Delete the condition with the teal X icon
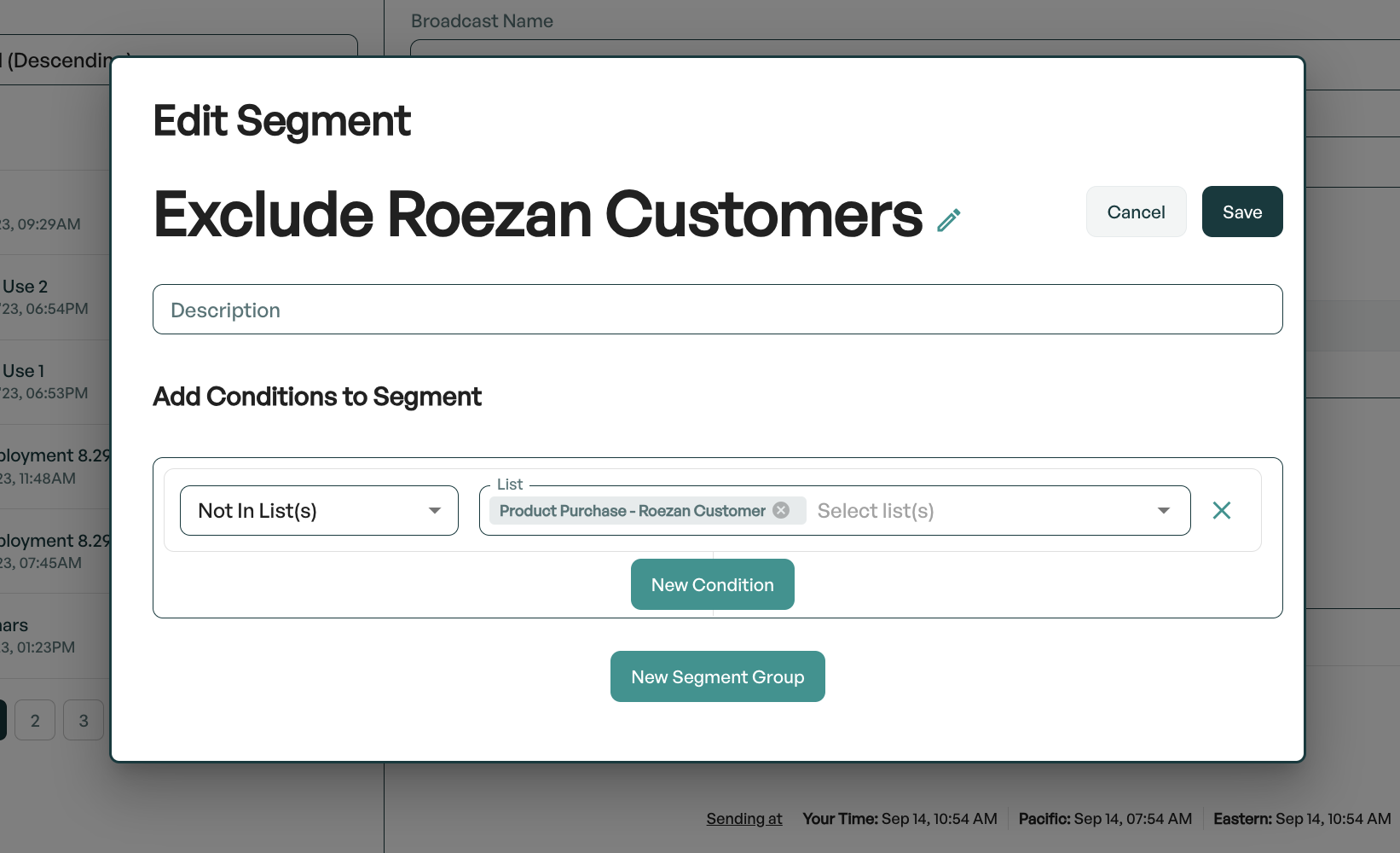 click(x=1221, y=510)
